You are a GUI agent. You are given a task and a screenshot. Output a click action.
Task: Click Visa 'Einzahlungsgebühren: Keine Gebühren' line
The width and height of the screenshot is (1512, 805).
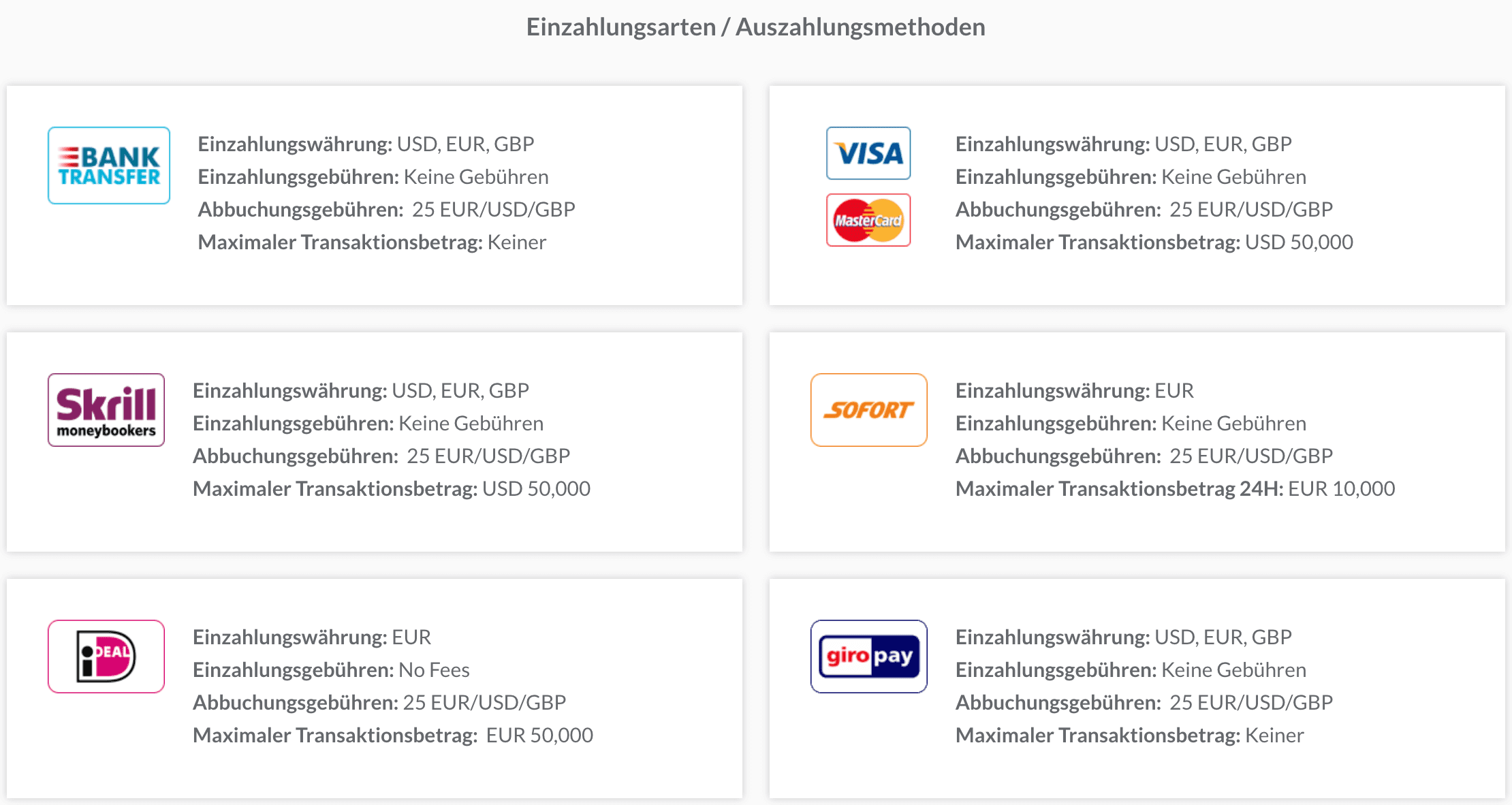coord(1131,177)
